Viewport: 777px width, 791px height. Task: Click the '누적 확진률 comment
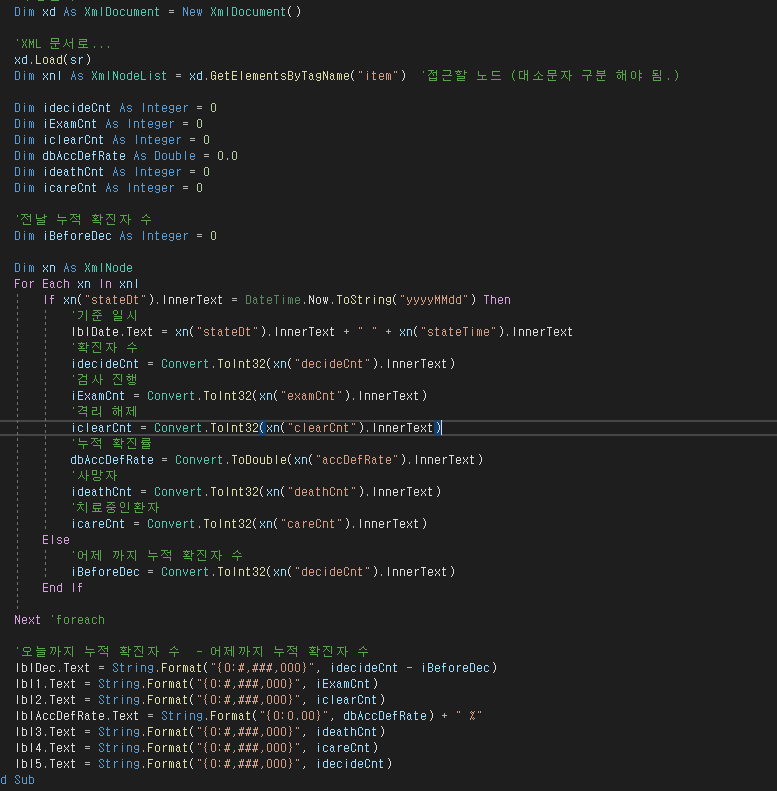click(112, 444)
